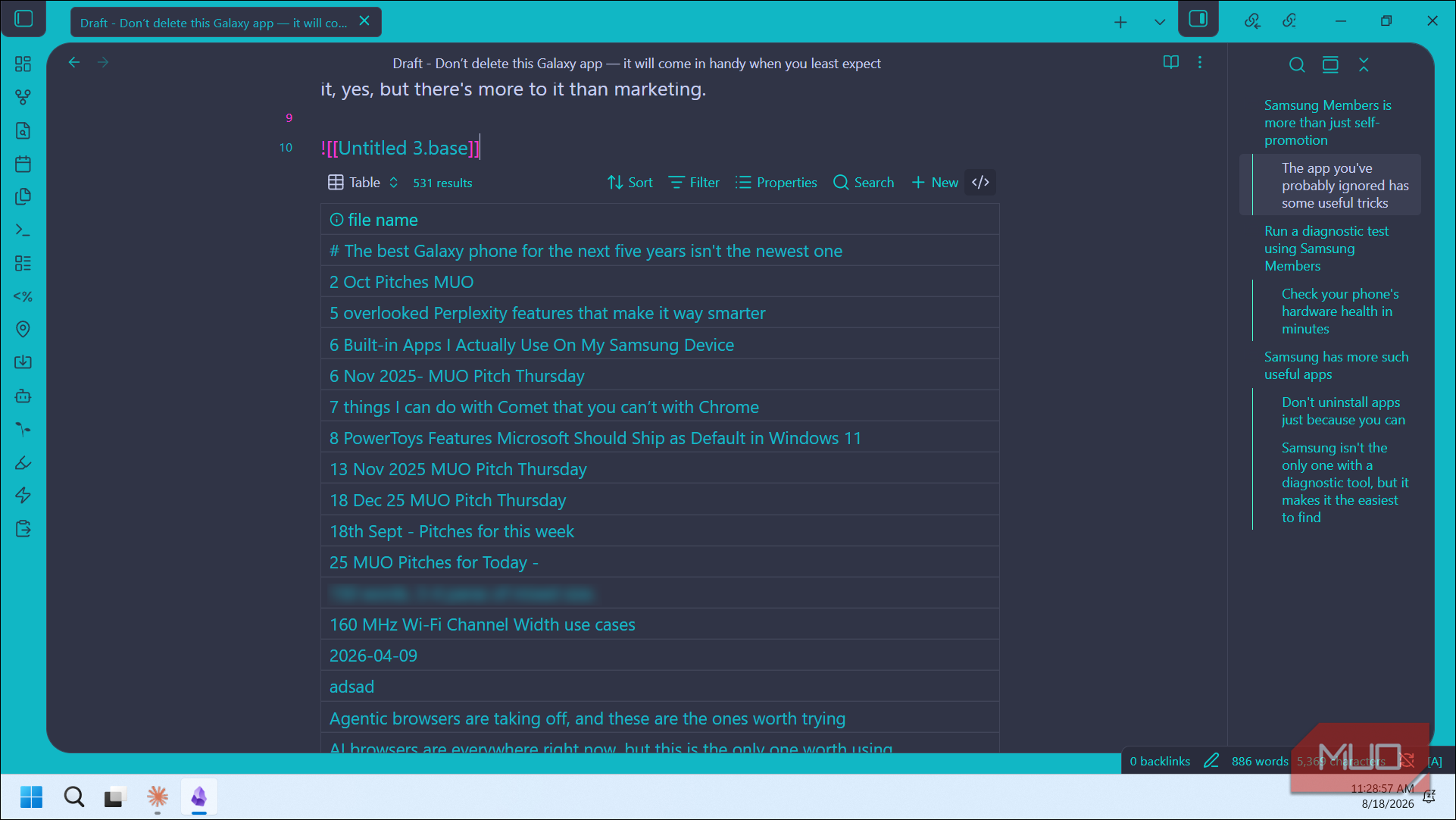
Task: Open the calendar daily note icon
Action: coord(23,164)
